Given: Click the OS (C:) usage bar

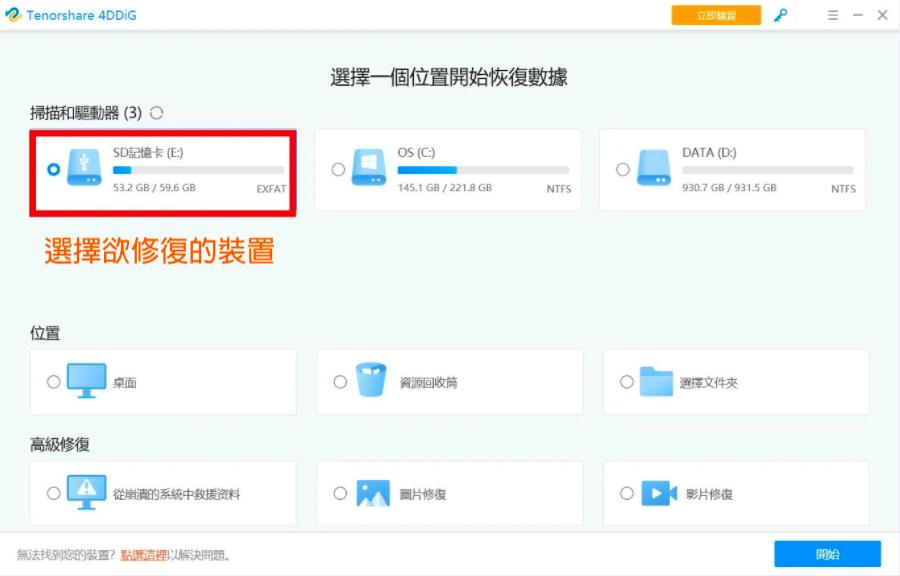Looking at the screenshot, I should point(483,170).
